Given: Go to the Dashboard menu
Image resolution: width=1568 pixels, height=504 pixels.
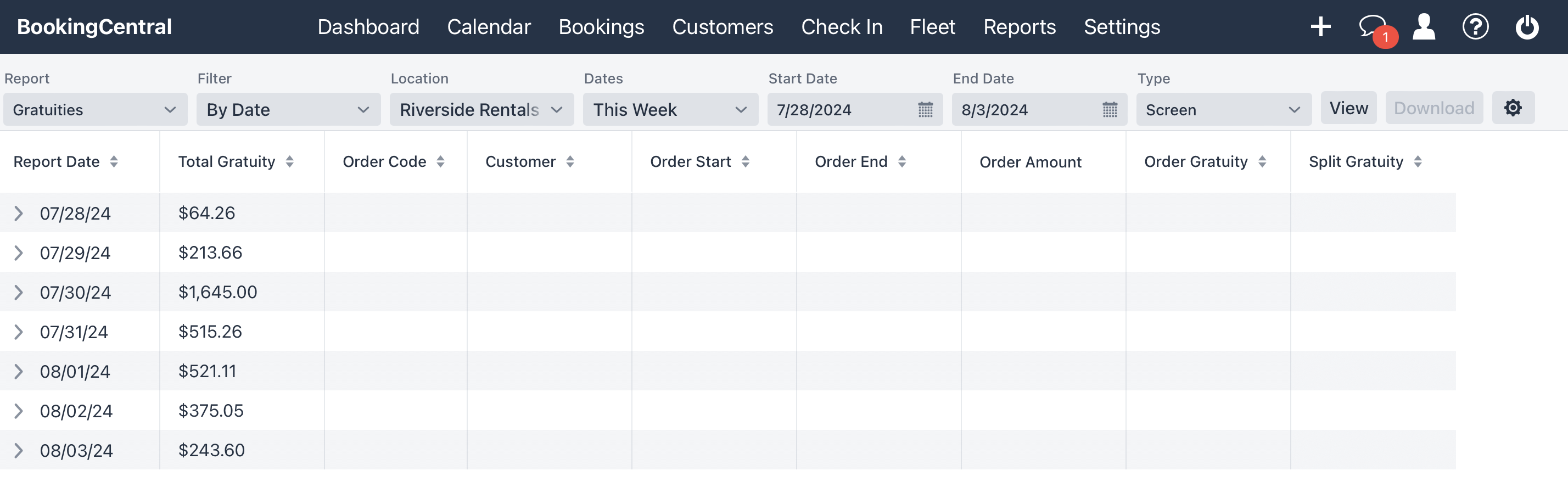Looking at the screenshot, I should 368,27.
